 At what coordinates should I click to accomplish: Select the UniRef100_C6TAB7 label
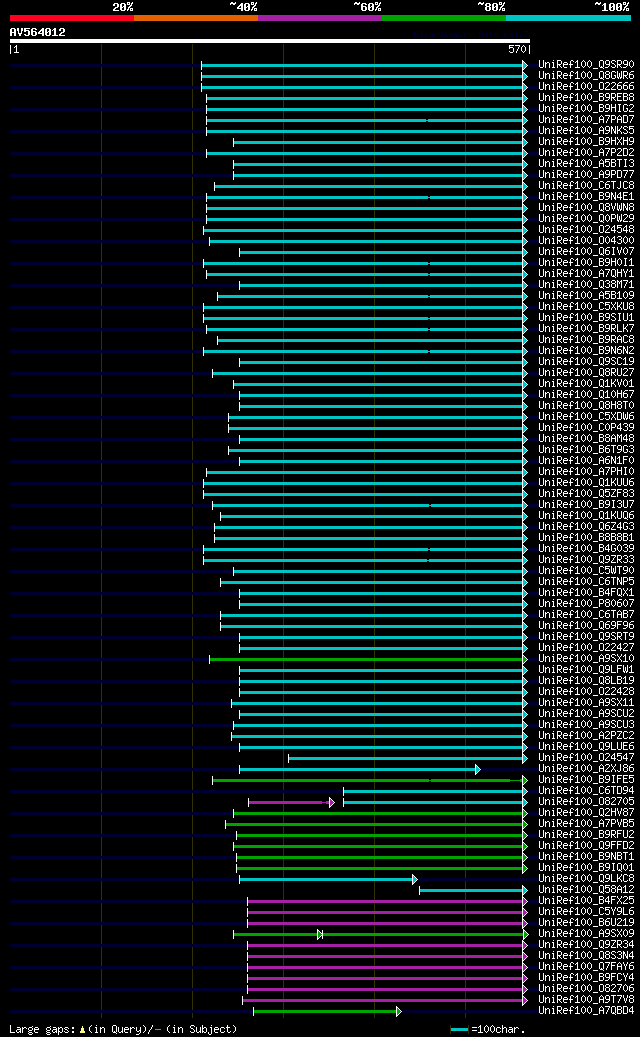pyautogui.click(x=586, y=614)
